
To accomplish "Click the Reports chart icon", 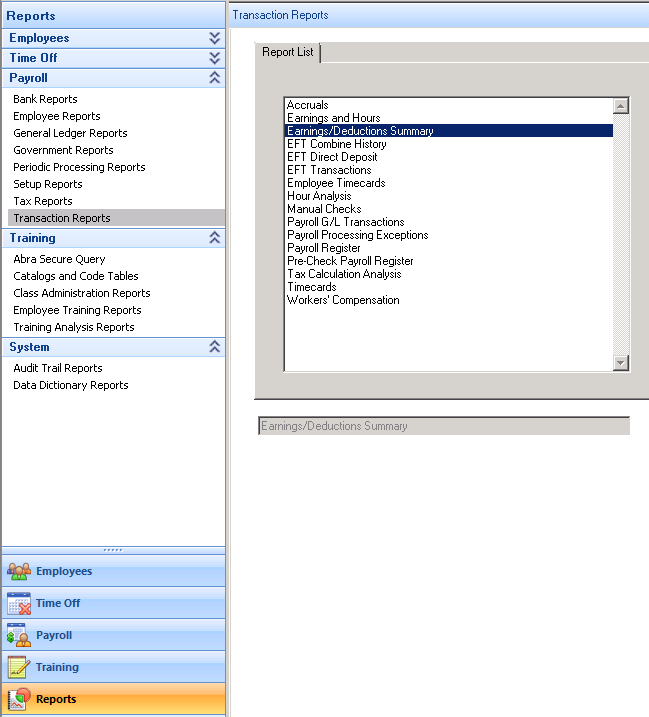I will pos(19,699).
